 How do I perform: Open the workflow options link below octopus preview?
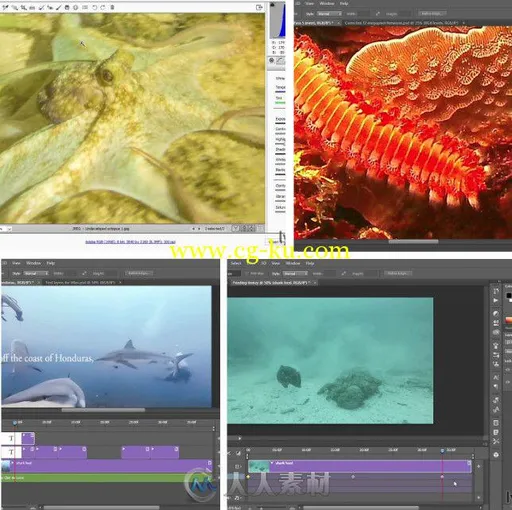click(x=130, y=242)
